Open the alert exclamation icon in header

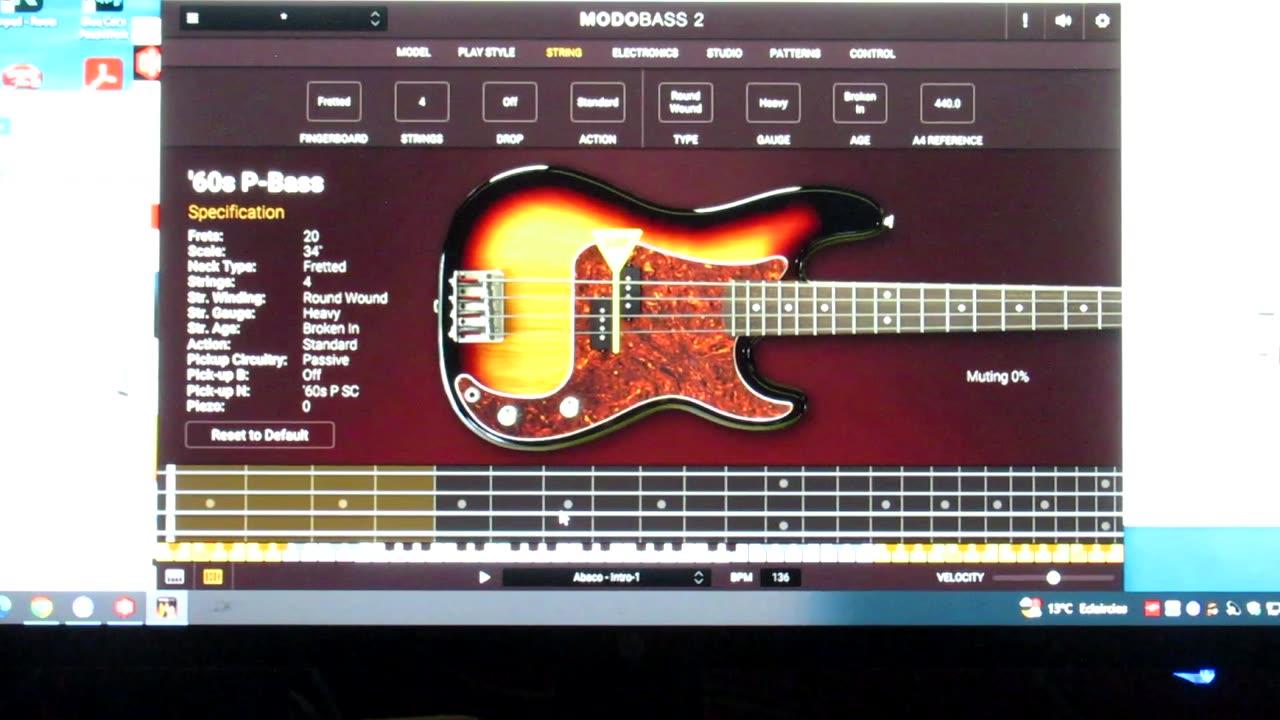click(x=1024, y=20)
